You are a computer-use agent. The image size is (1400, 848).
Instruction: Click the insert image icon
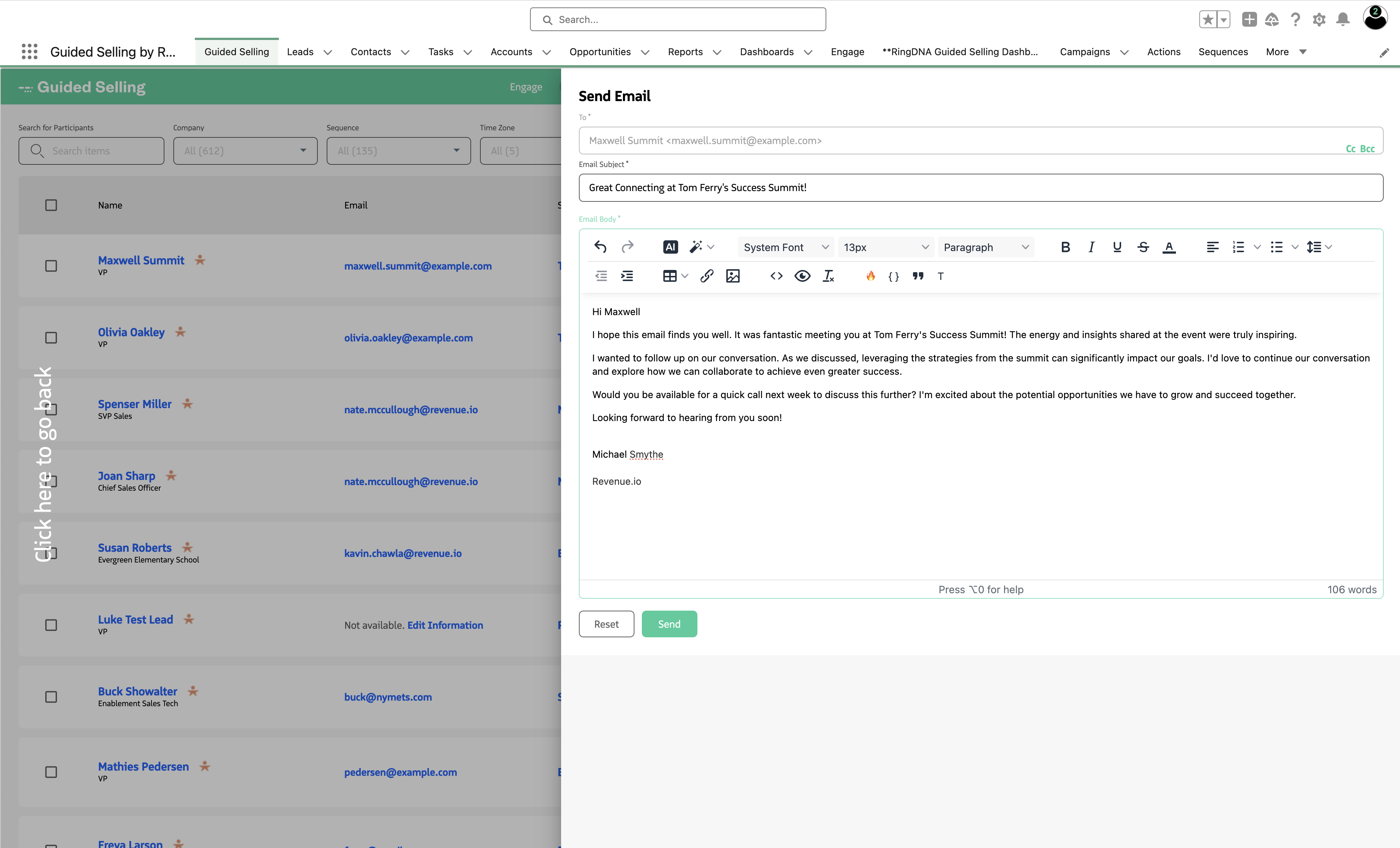tap(733, 276)
